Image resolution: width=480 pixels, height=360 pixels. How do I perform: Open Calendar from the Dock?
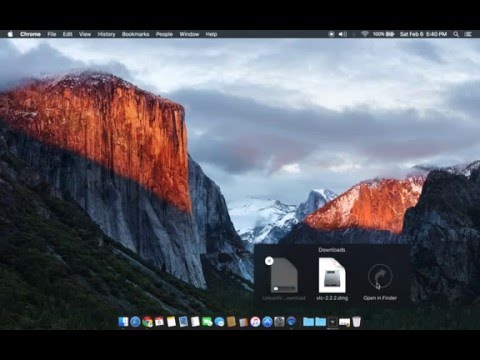pyautogui.click(x=159, y=322)
